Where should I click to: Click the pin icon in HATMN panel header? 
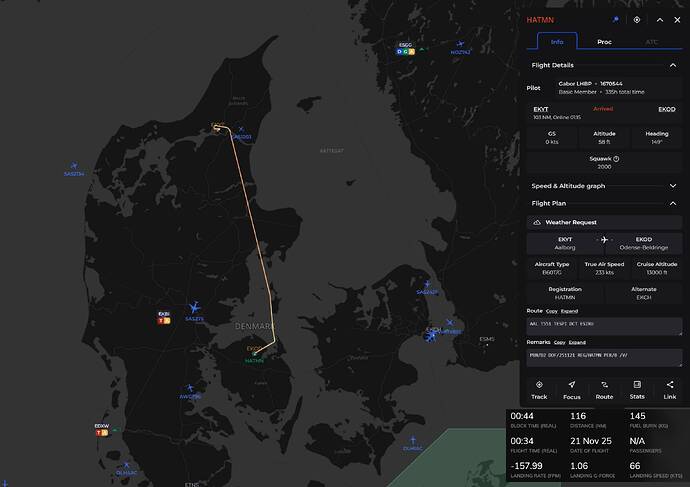pos(616,20)
